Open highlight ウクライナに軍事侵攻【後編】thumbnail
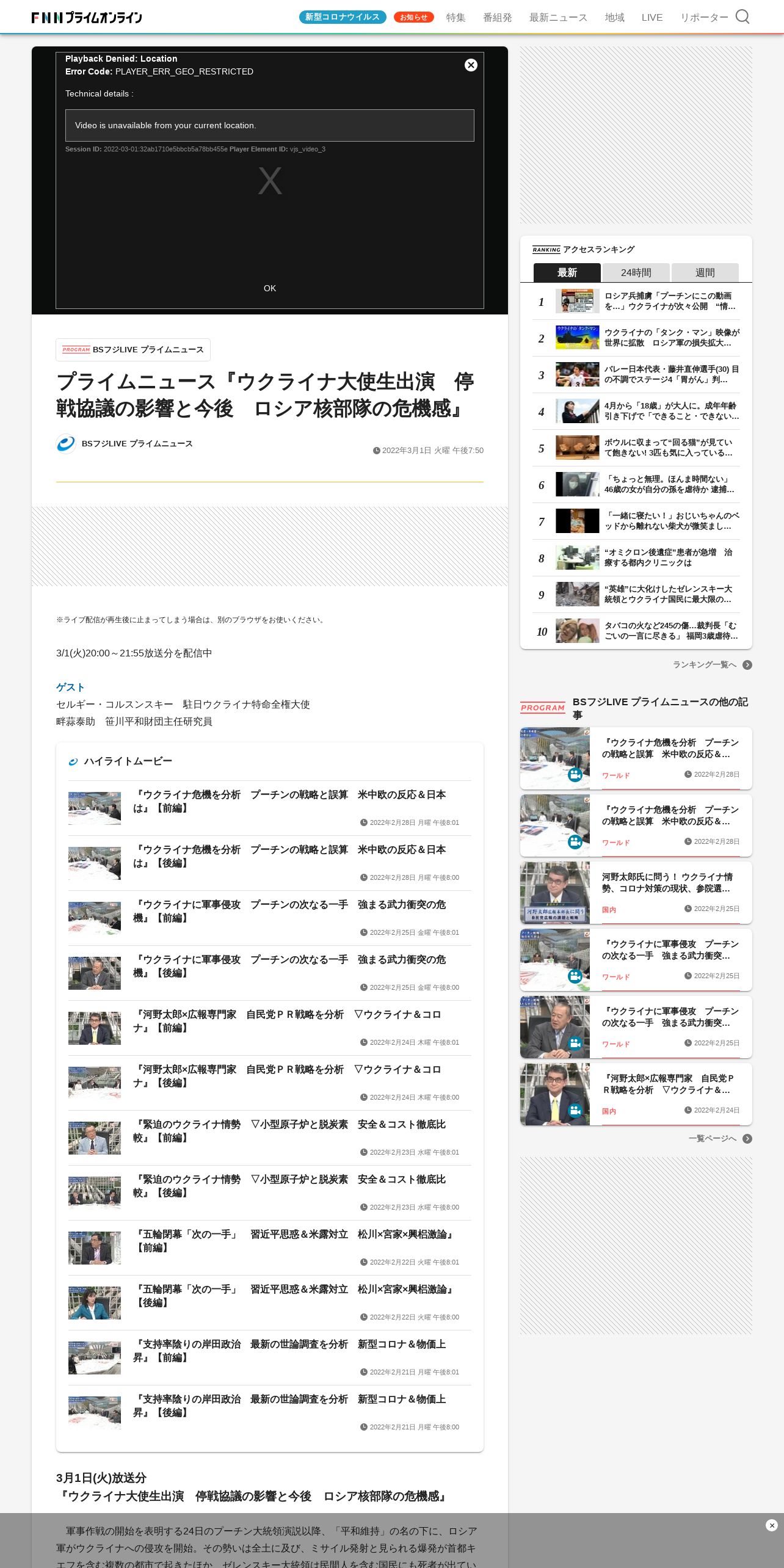Screen dimensions: 784x1568 point(95,973)
